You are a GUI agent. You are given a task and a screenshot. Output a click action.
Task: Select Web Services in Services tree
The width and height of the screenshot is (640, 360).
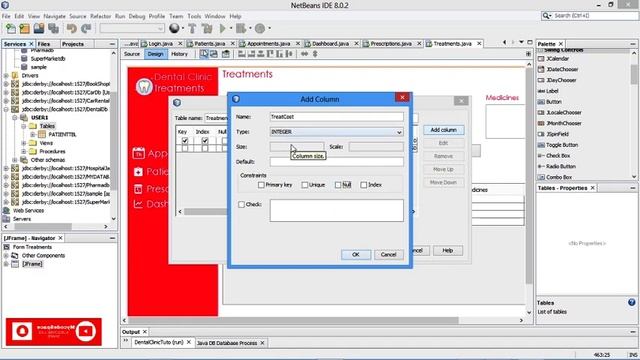click(28, 211)
